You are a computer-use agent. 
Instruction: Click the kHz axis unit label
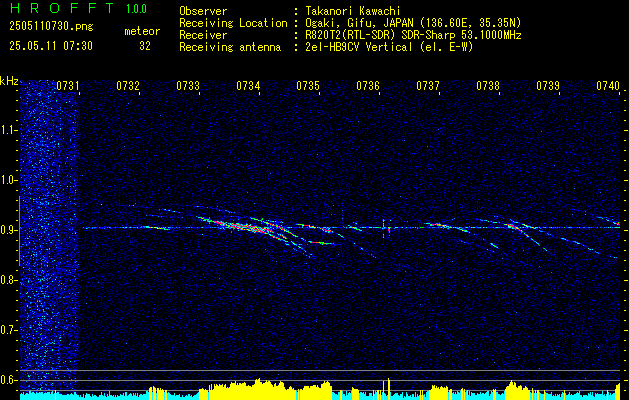coord(9,81)
